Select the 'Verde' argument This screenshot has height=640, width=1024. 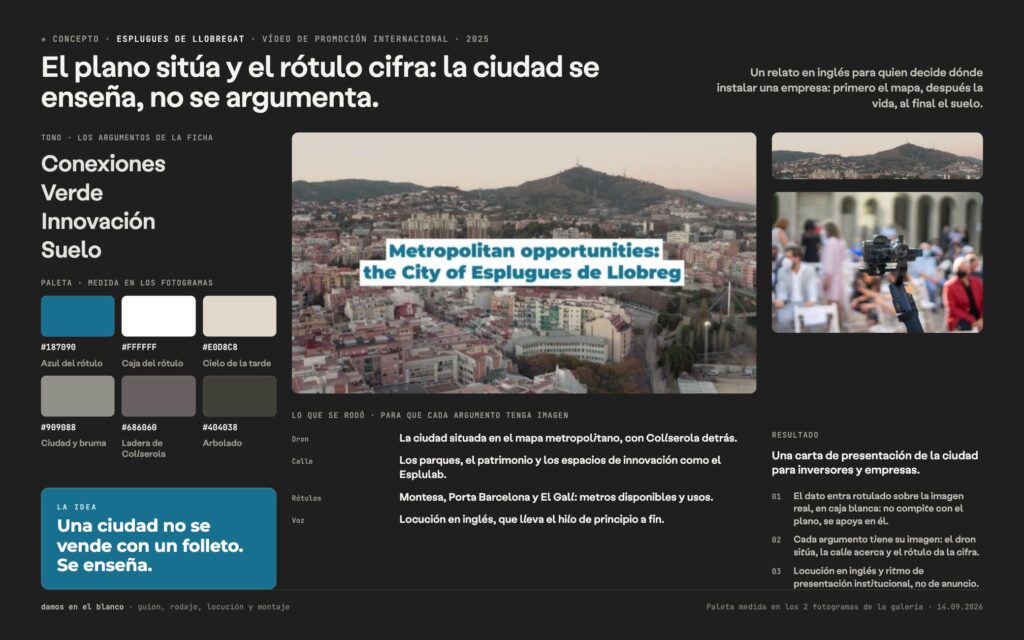[72, 193]
